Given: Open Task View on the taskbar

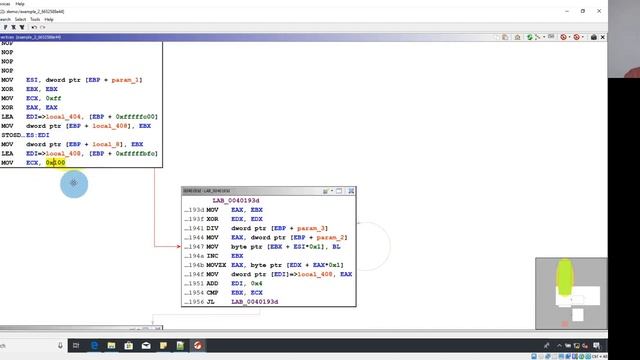Looking at the screenshot, I should tap(76, 346).
